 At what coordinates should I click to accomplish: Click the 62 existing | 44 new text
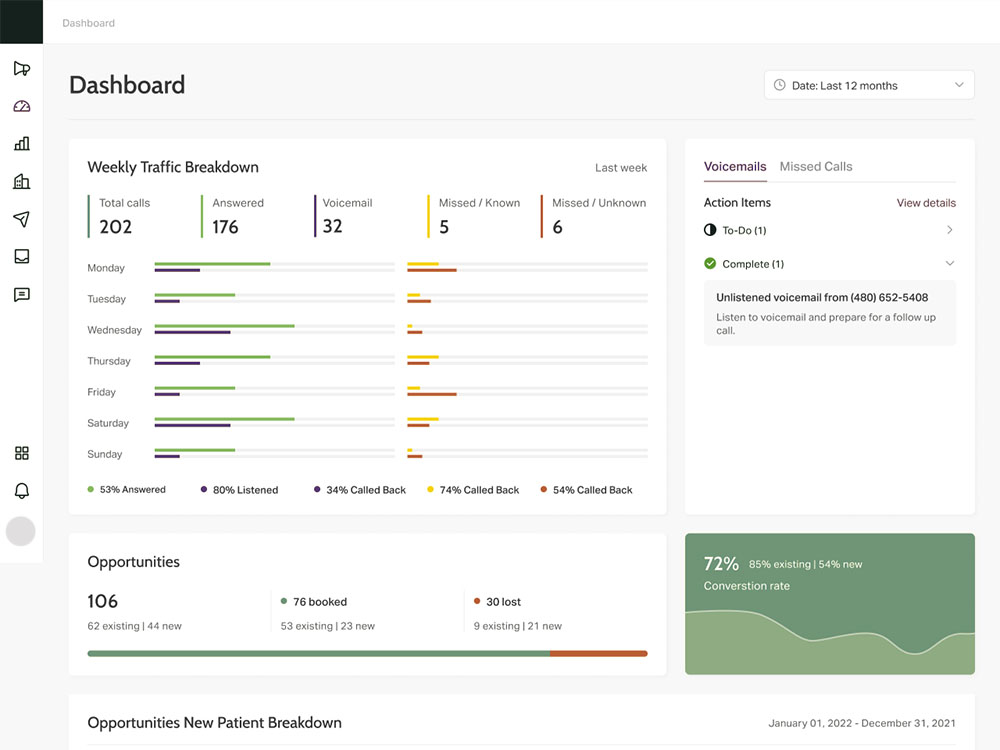coord(135,626)
